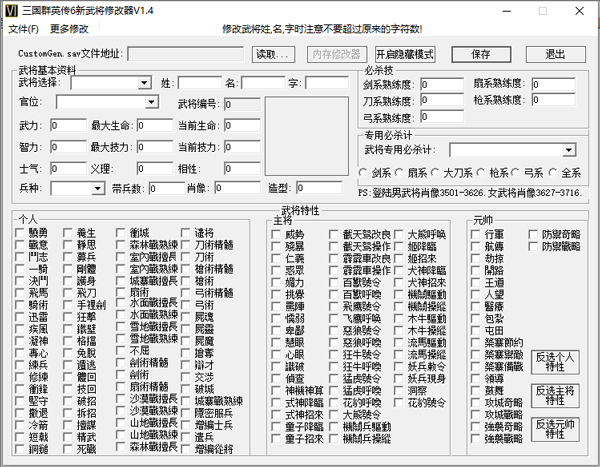Viewport: 600px width, 467px height.
Task: Open the 文件(F) menu
Action: coord(23,29)
